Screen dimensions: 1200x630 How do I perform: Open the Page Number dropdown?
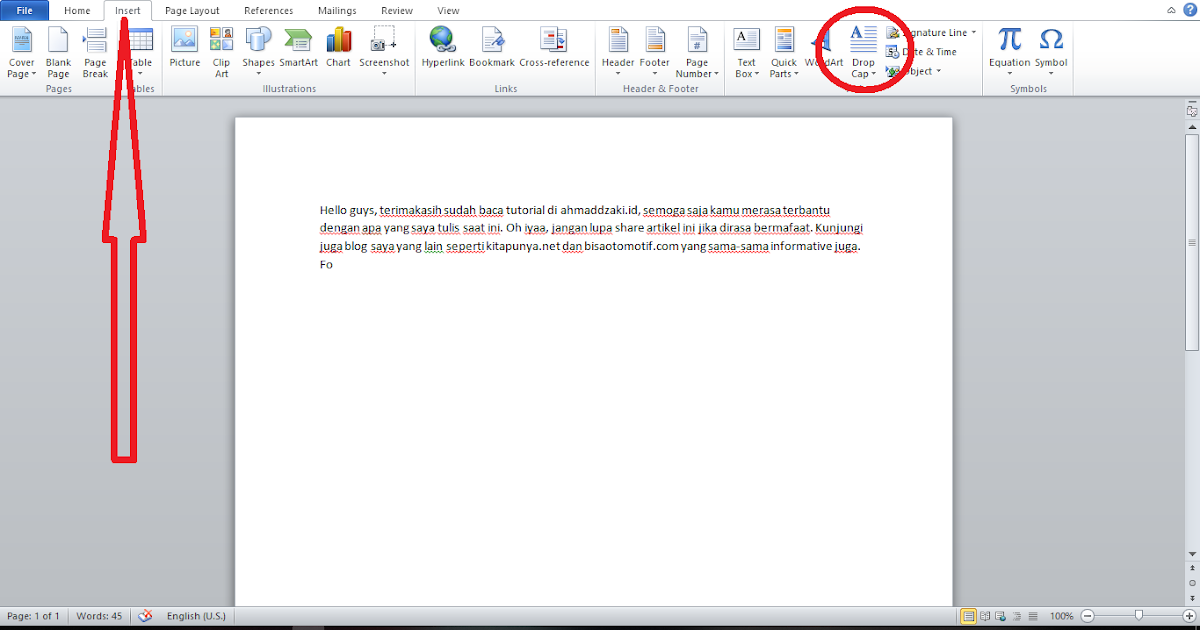[x=697, y=53]
